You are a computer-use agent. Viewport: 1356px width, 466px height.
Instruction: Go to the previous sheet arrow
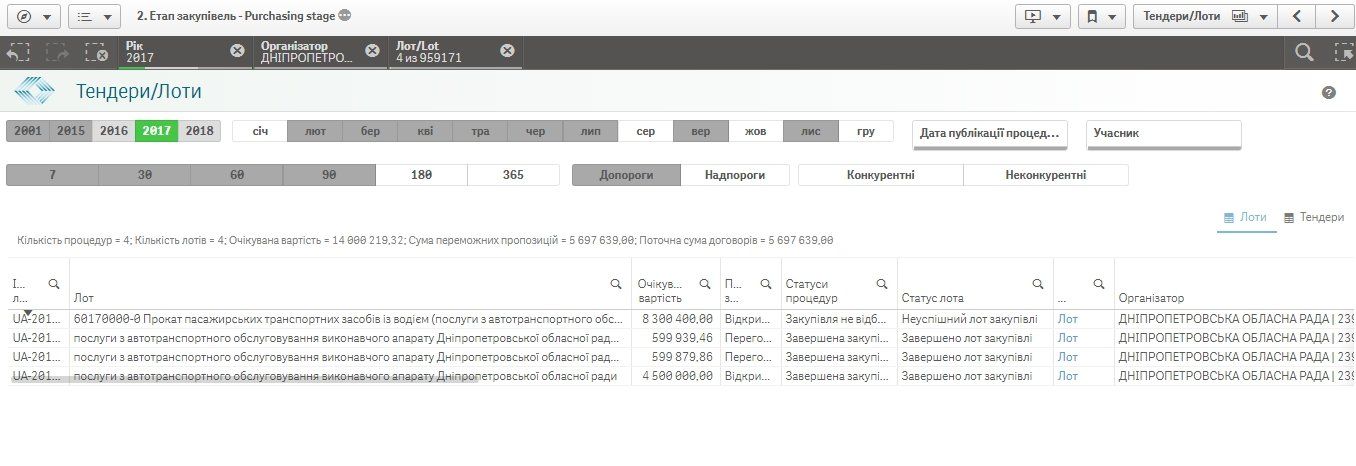(1296, 17)
